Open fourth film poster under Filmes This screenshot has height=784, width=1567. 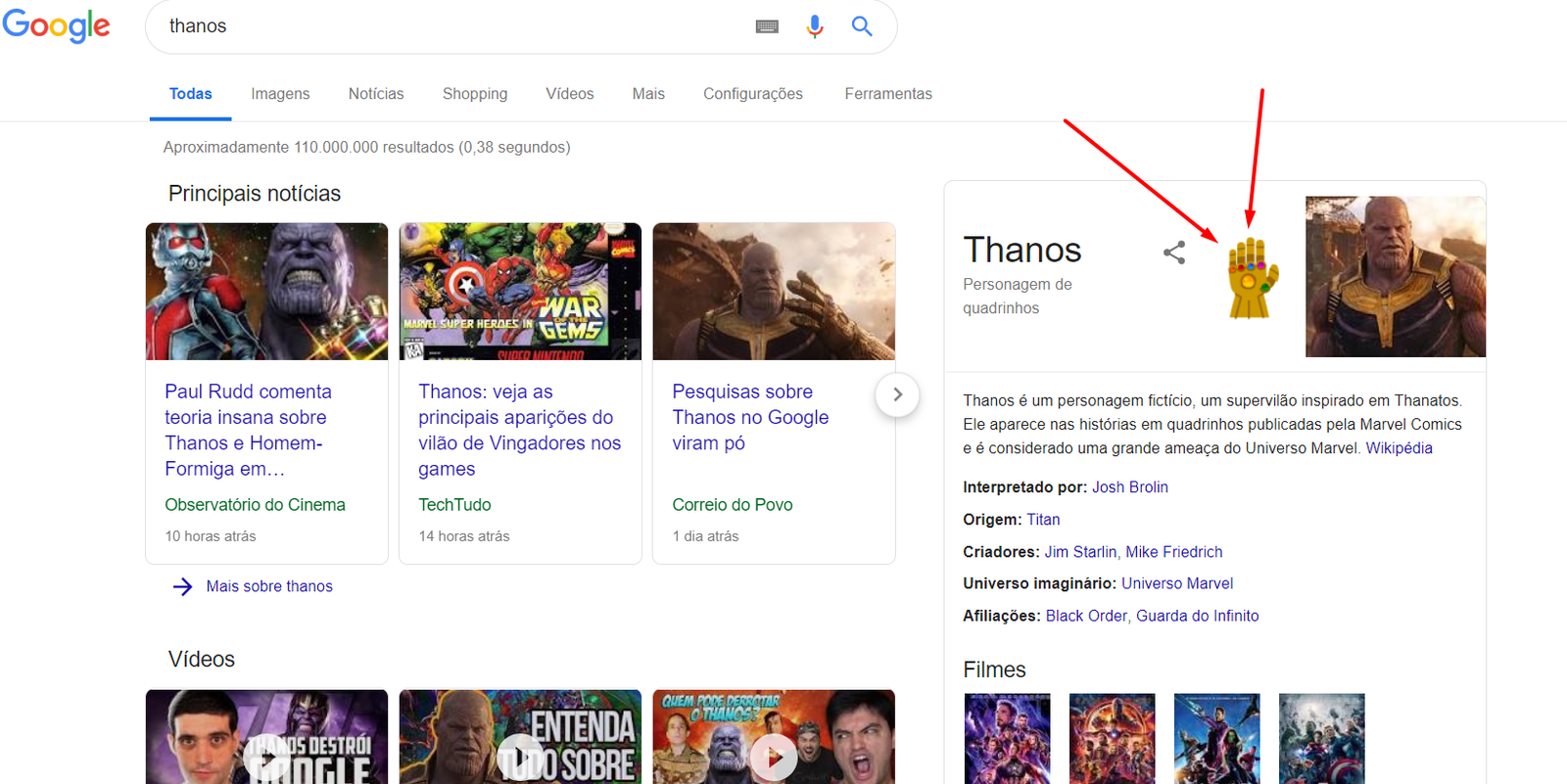(1322, 739)
